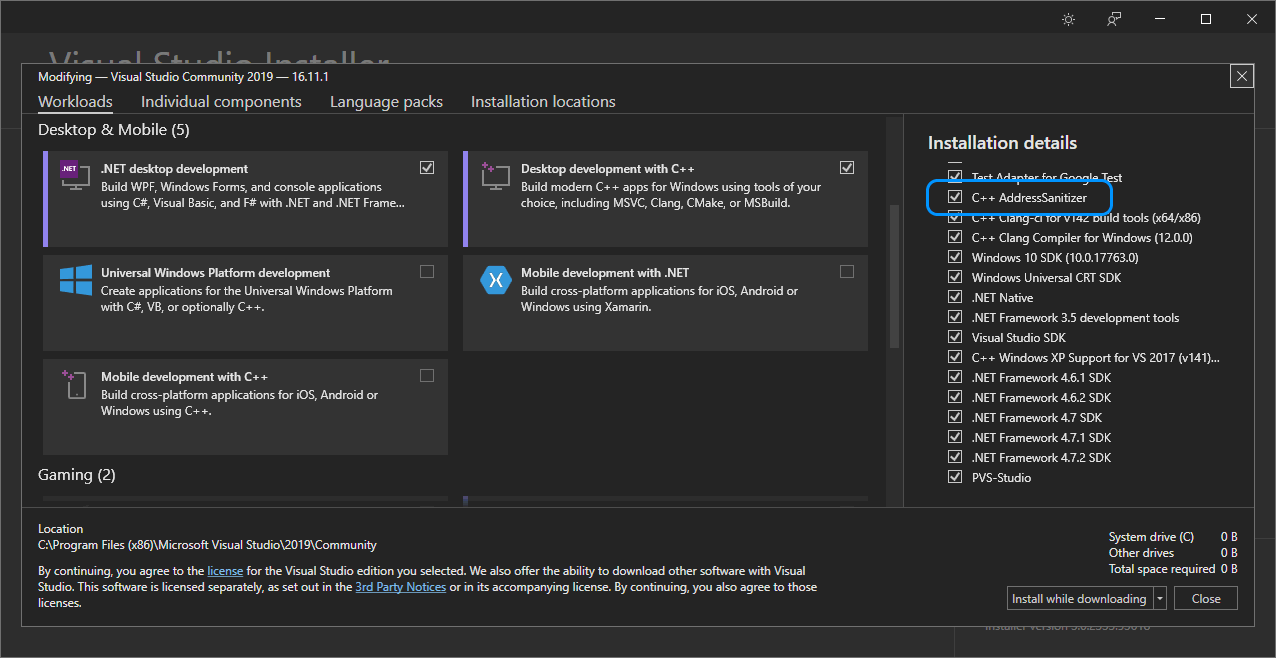The image size is (1276, 658).
Task: Uncheck Desktop development with C++ workload
Action: (847, 168)
